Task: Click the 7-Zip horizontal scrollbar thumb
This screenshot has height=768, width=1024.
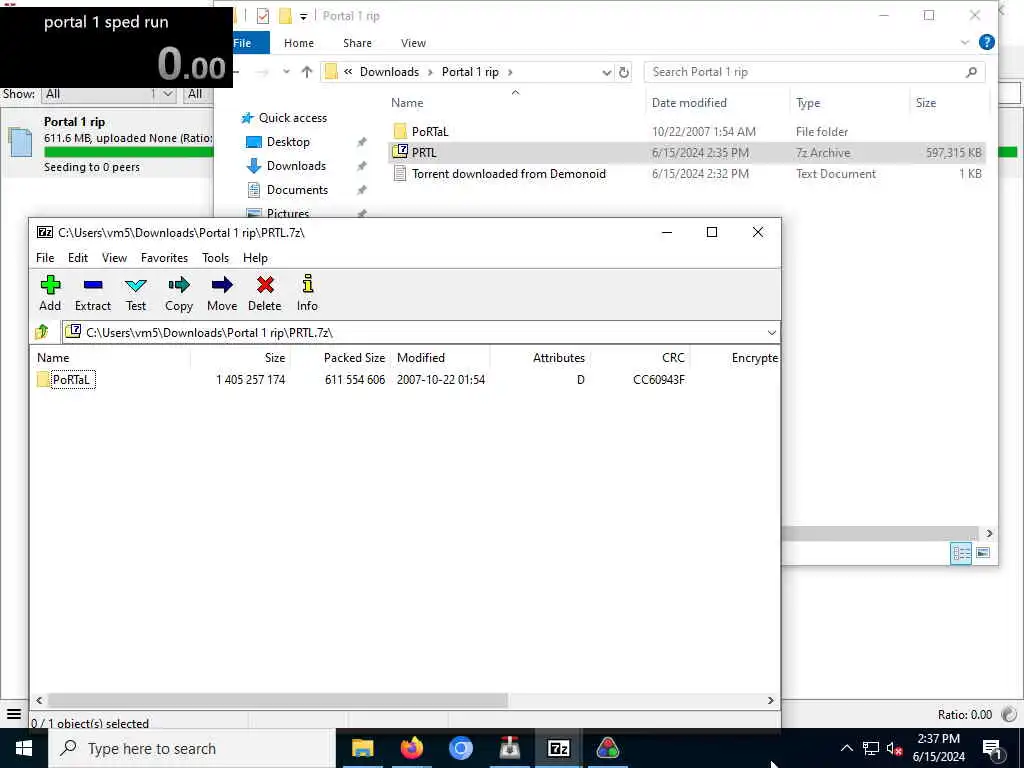Action: pos(278,700)
